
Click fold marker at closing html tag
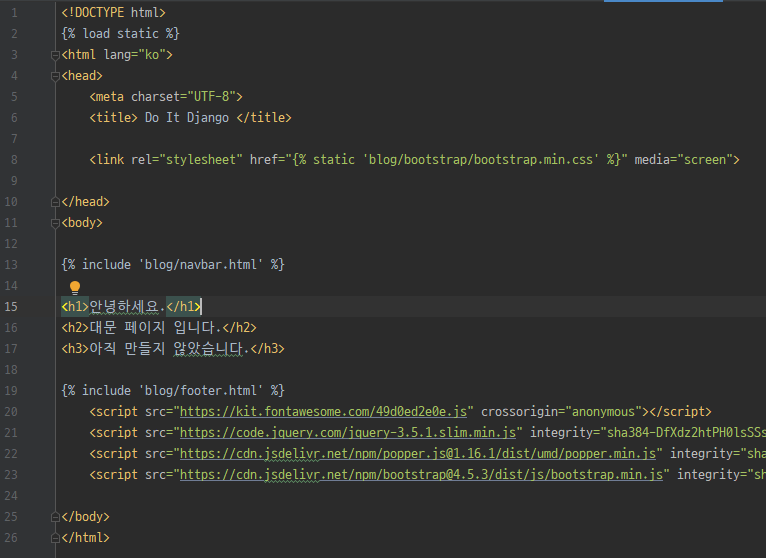tap(55, 538)
